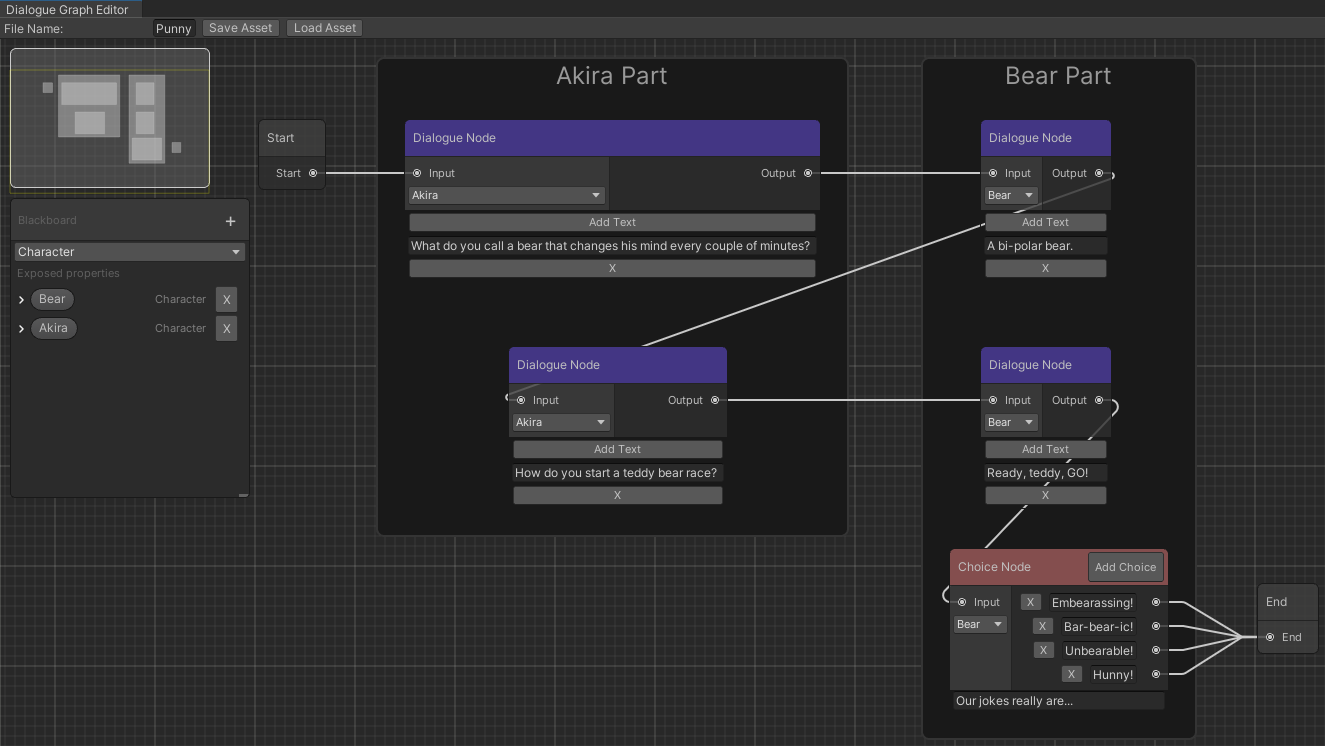Click the Load Asset button
The width and height of the screenshot is (1325, 746).
point(323,27)
